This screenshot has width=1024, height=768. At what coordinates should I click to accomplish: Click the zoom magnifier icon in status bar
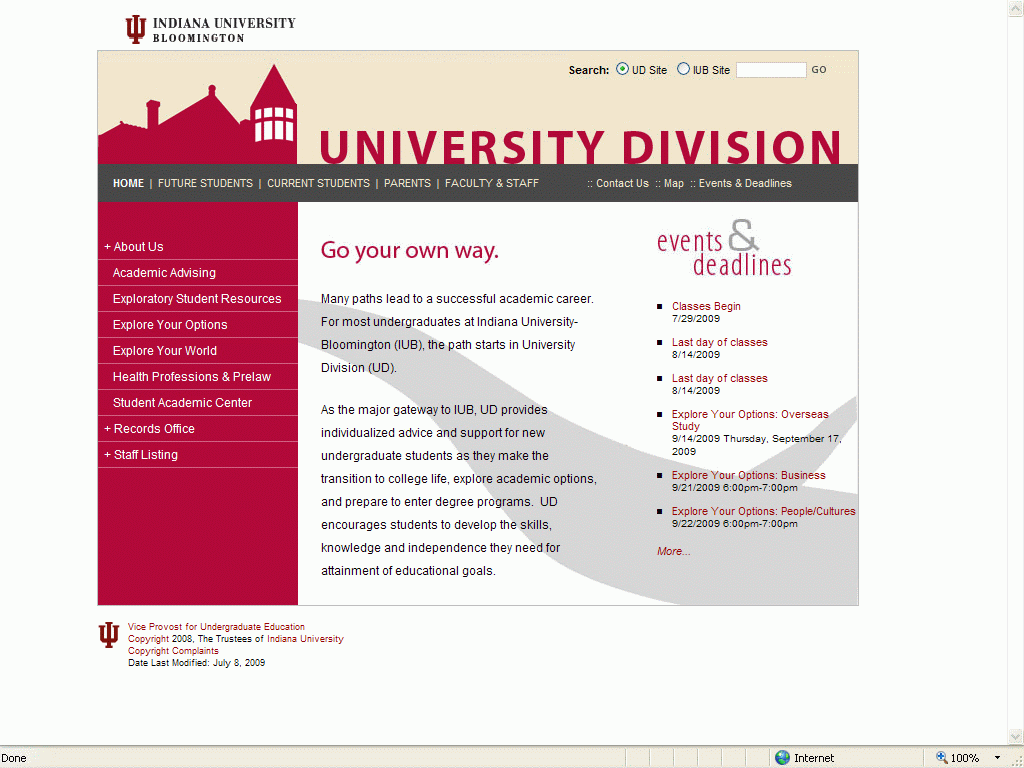pos(941,758)
